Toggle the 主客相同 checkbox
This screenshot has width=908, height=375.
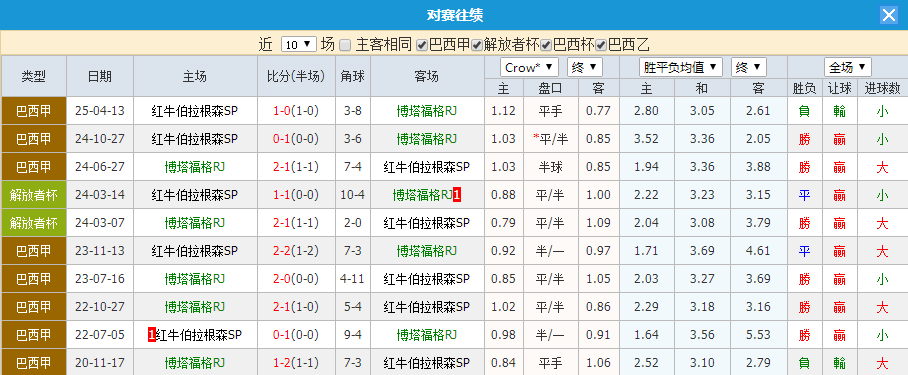345,45
